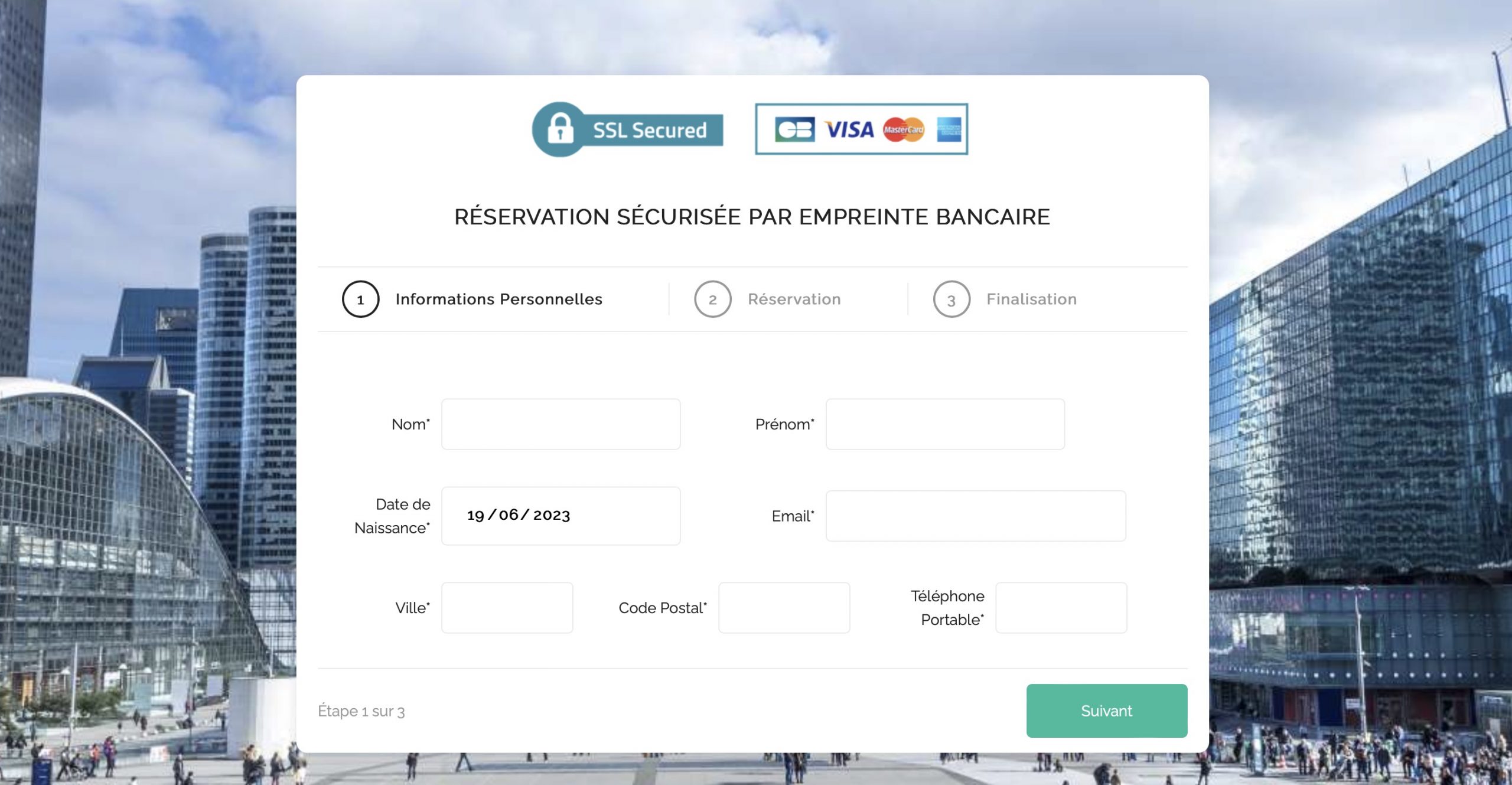The width and height of the screenshot is (1512, 785).
Task: Open the Informations Personnelles tab
Action: click(x=498, y=299)
